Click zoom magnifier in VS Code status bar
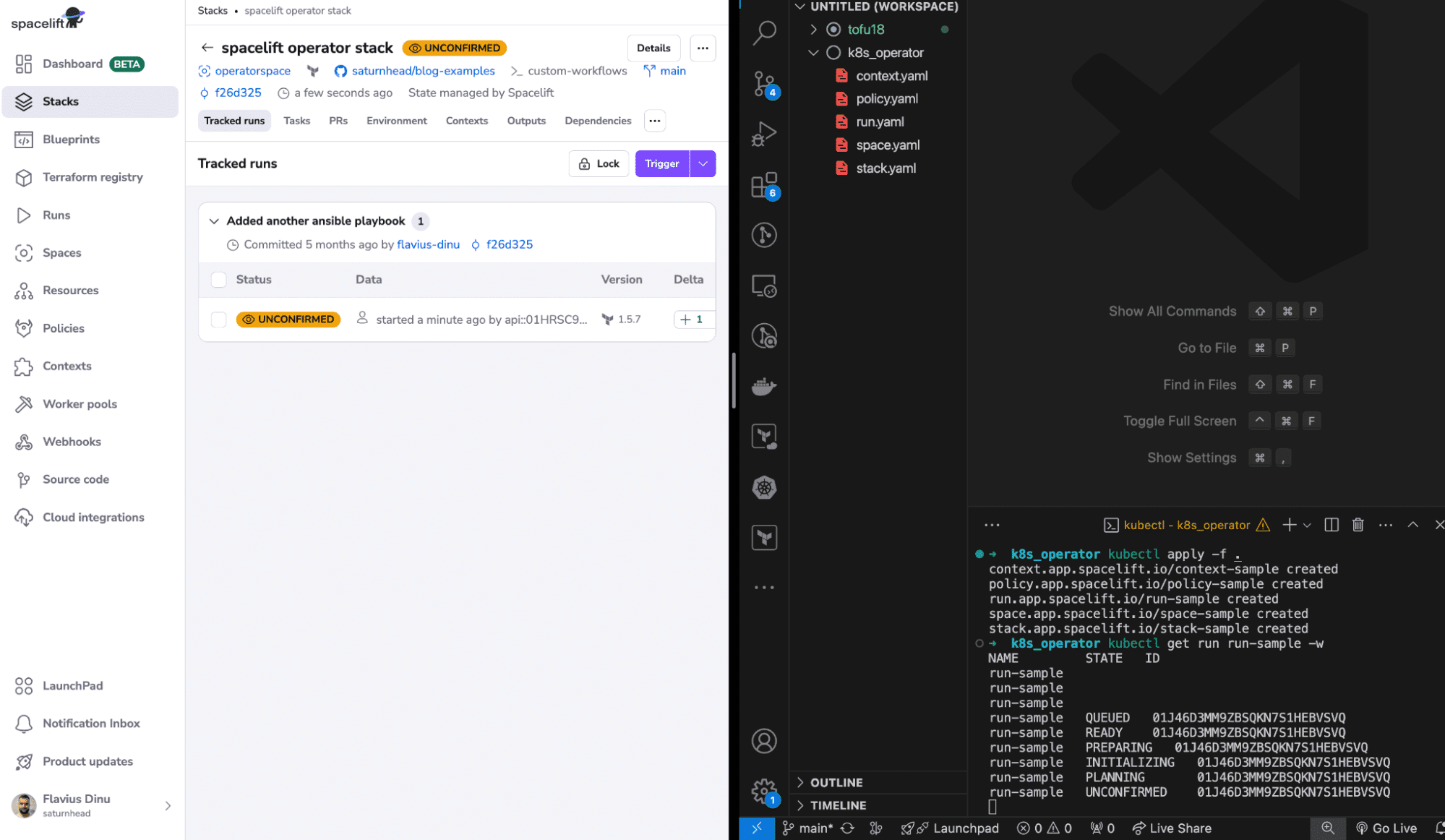Screen dimensions: 1445x840 pos(1328,828)
